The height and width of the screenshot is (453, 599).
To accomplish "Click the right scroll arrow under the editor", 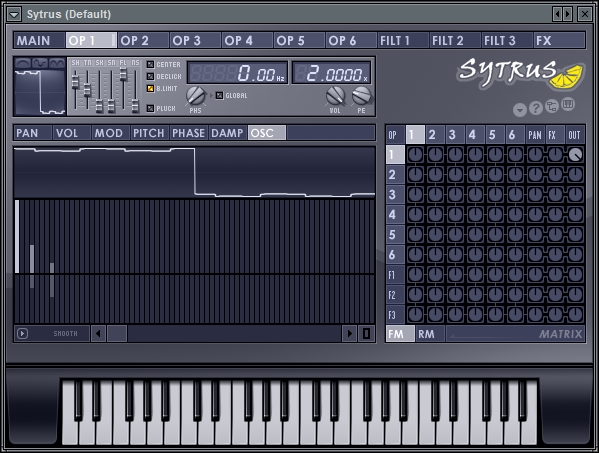I will click(350, 333).
